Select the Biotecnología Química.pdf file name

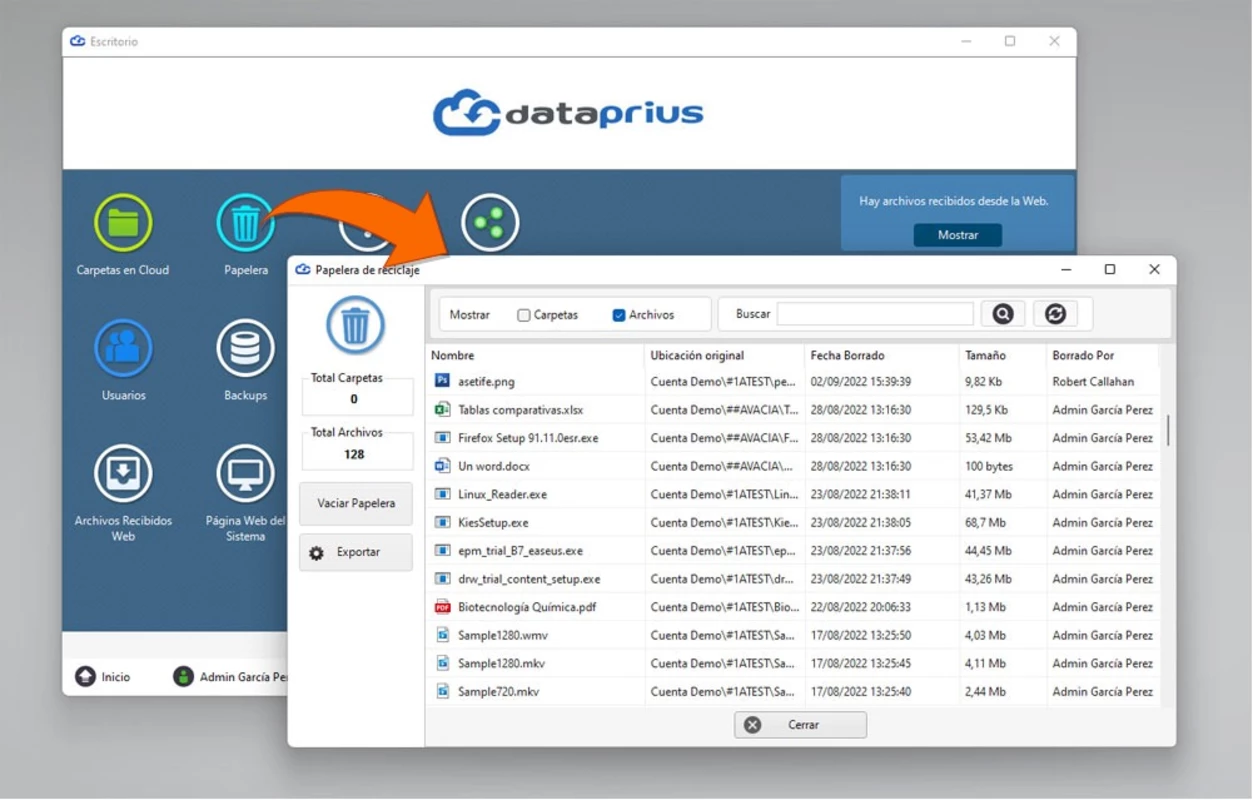[527, 607]
